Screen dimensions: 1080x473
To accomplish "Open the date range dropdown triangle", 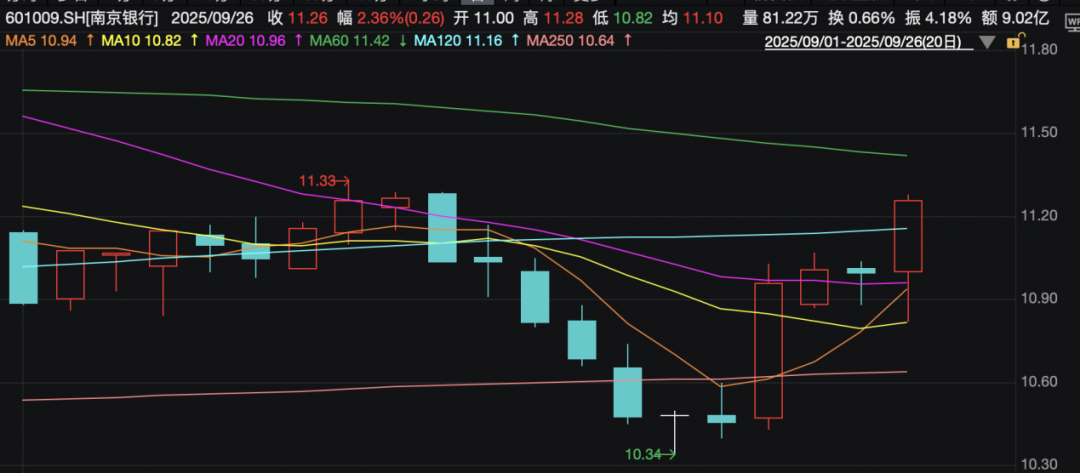I will point(987,43).
